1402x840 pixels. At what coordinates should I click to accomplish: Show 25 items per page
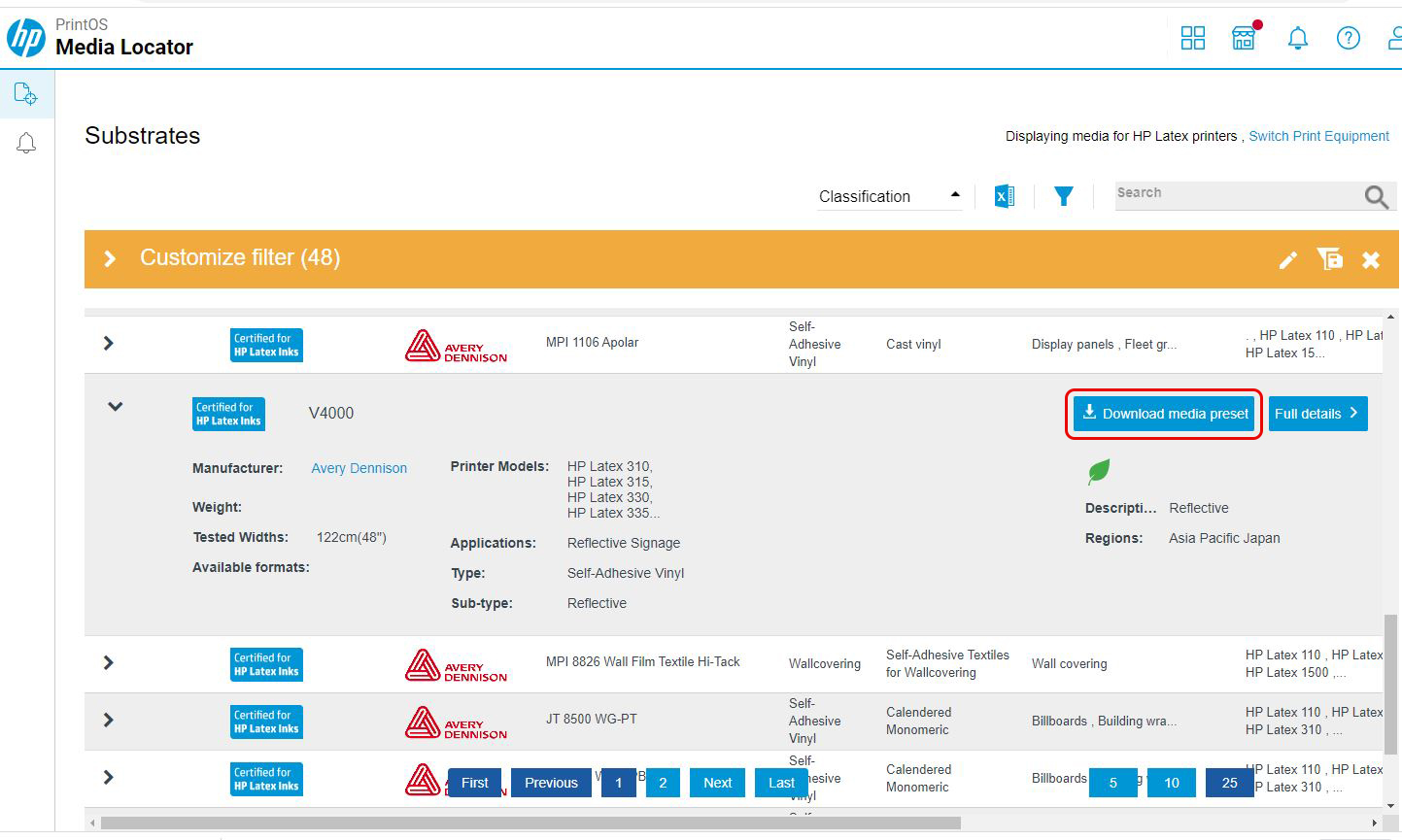click(x=1229, y=783)
